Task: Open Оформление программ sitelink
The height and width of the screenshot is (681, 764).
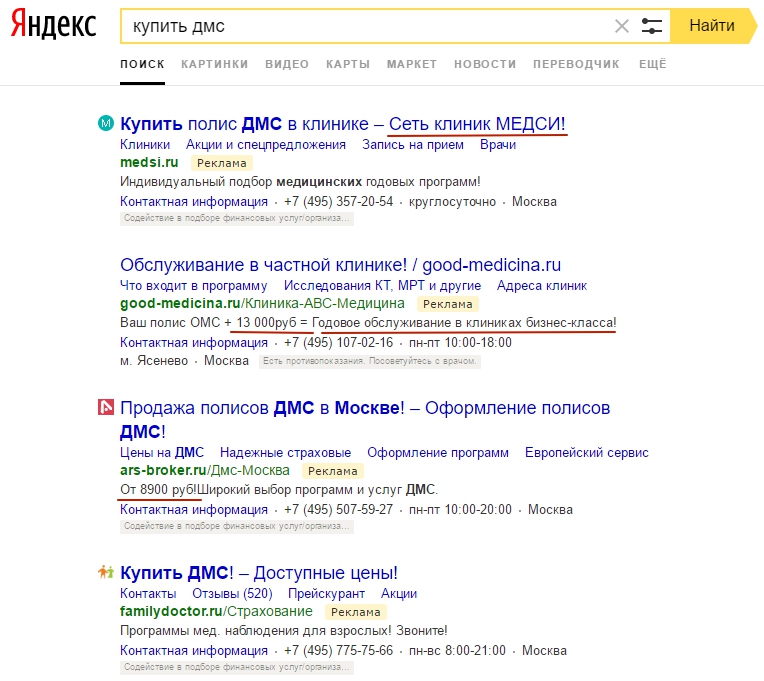Action: point(438,453)
